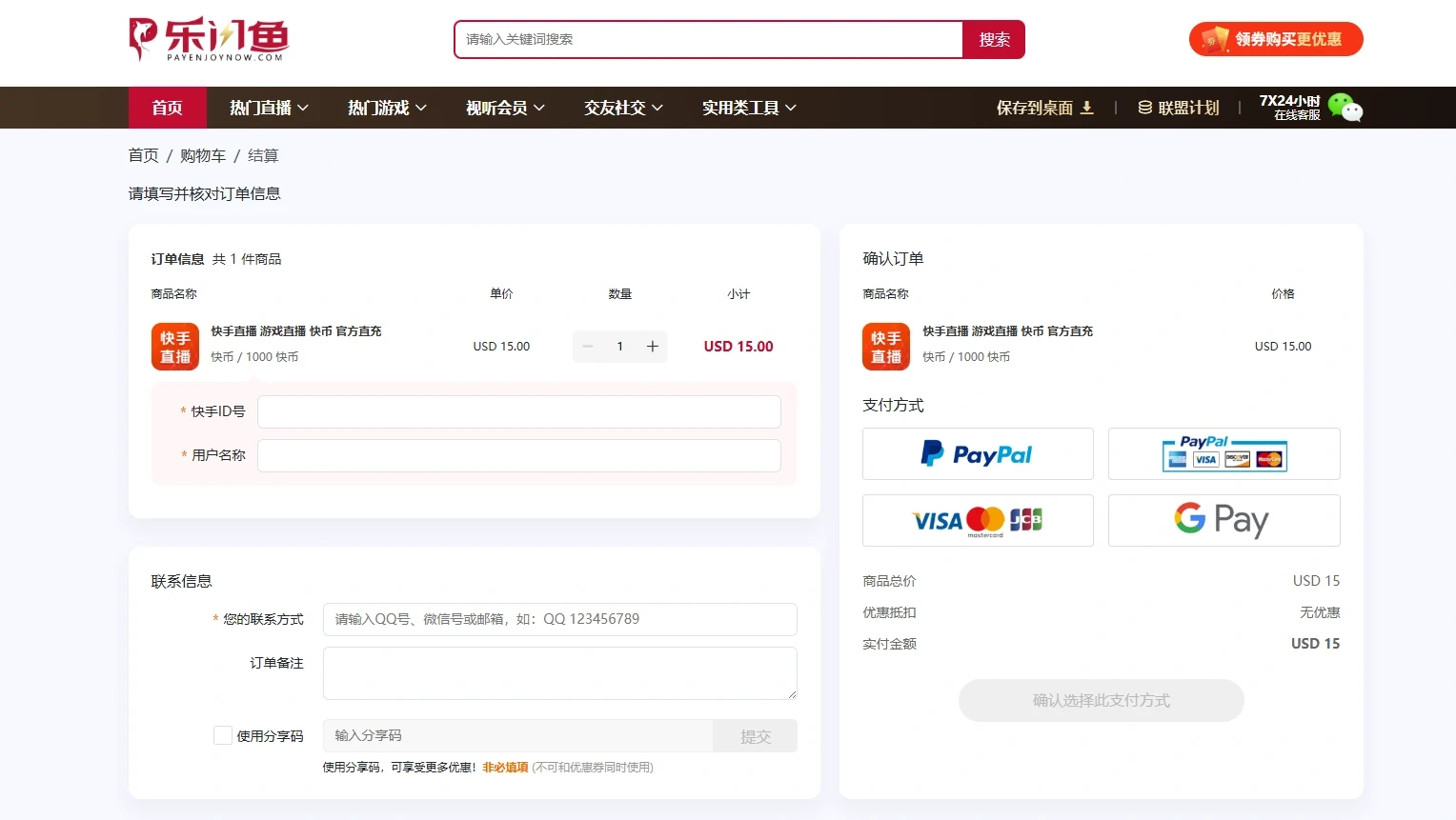Click the 快手ID号 input field
1456x820 pixels.
[x=518, y=411]
